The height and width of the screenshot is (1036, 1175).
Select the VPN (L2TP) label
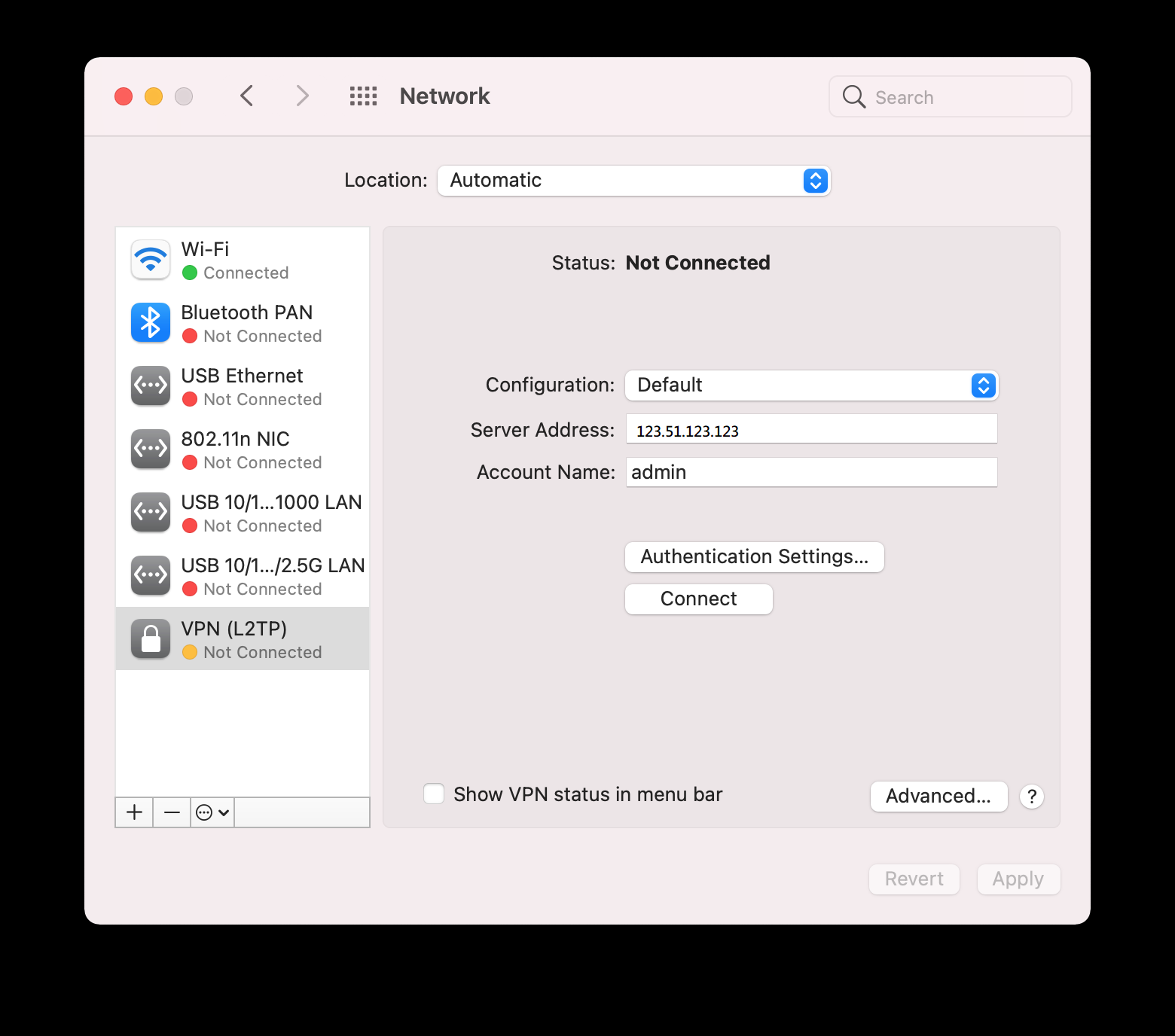coord(234,629)
